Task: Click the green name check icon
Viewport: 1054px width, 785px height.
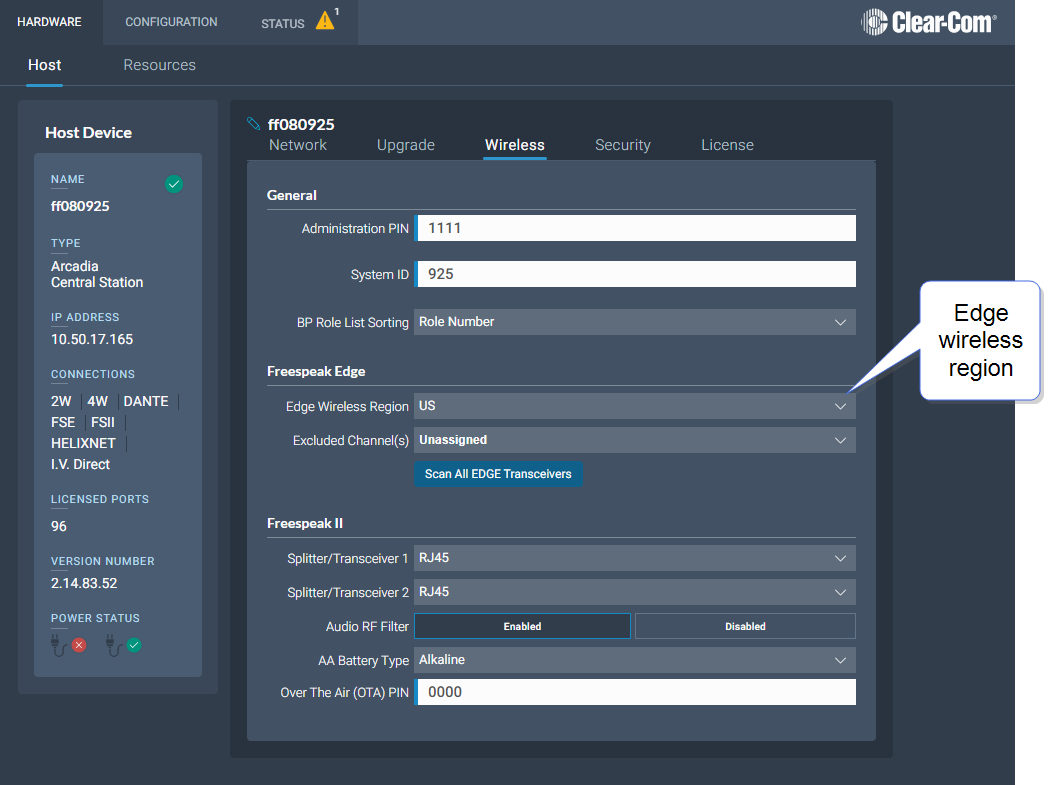Action: [x=174, y=183]
